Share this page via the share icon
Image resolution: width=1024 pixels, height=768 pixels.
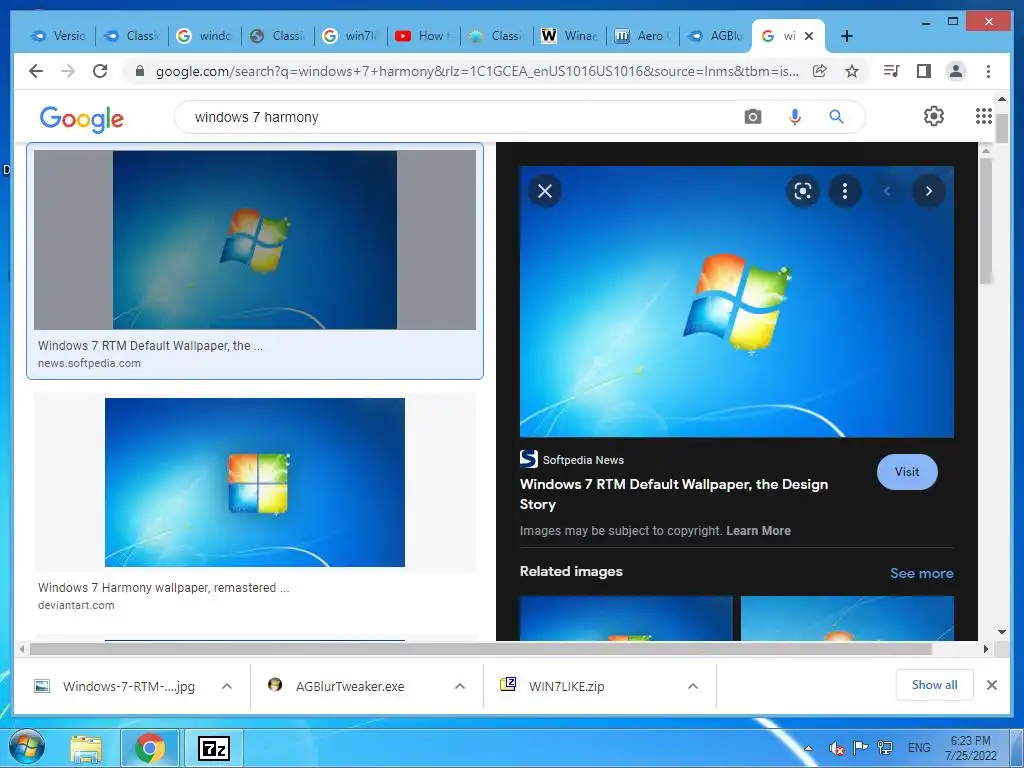(820, 71)
